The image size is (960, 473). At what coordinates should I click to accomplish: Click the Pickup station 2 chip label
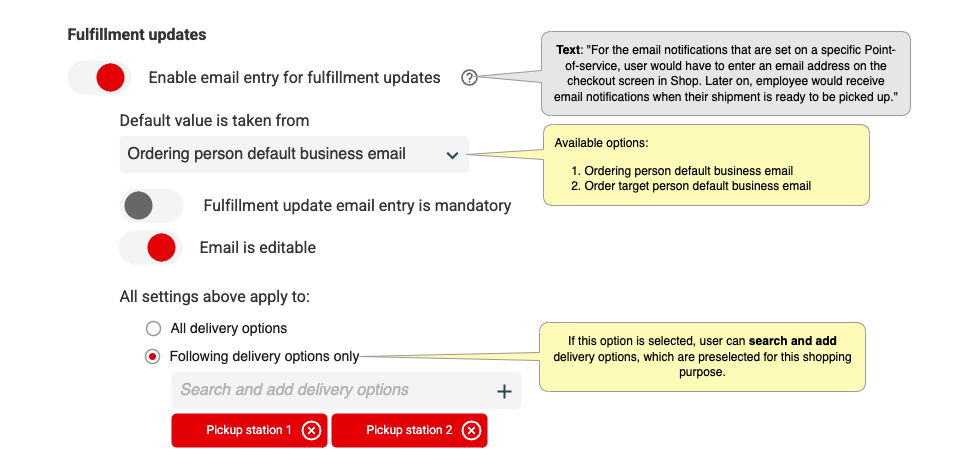[x=409, y=431]
